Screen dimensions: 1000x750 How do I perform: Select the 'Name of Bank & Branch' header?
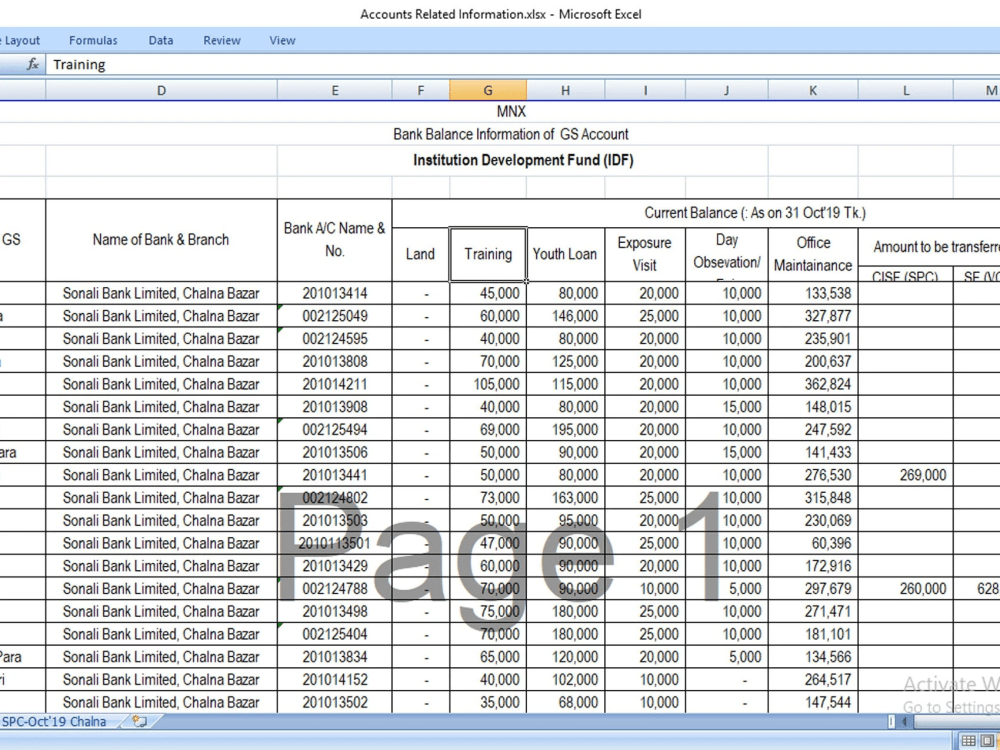pyautogui.click(x=161, y=240)
